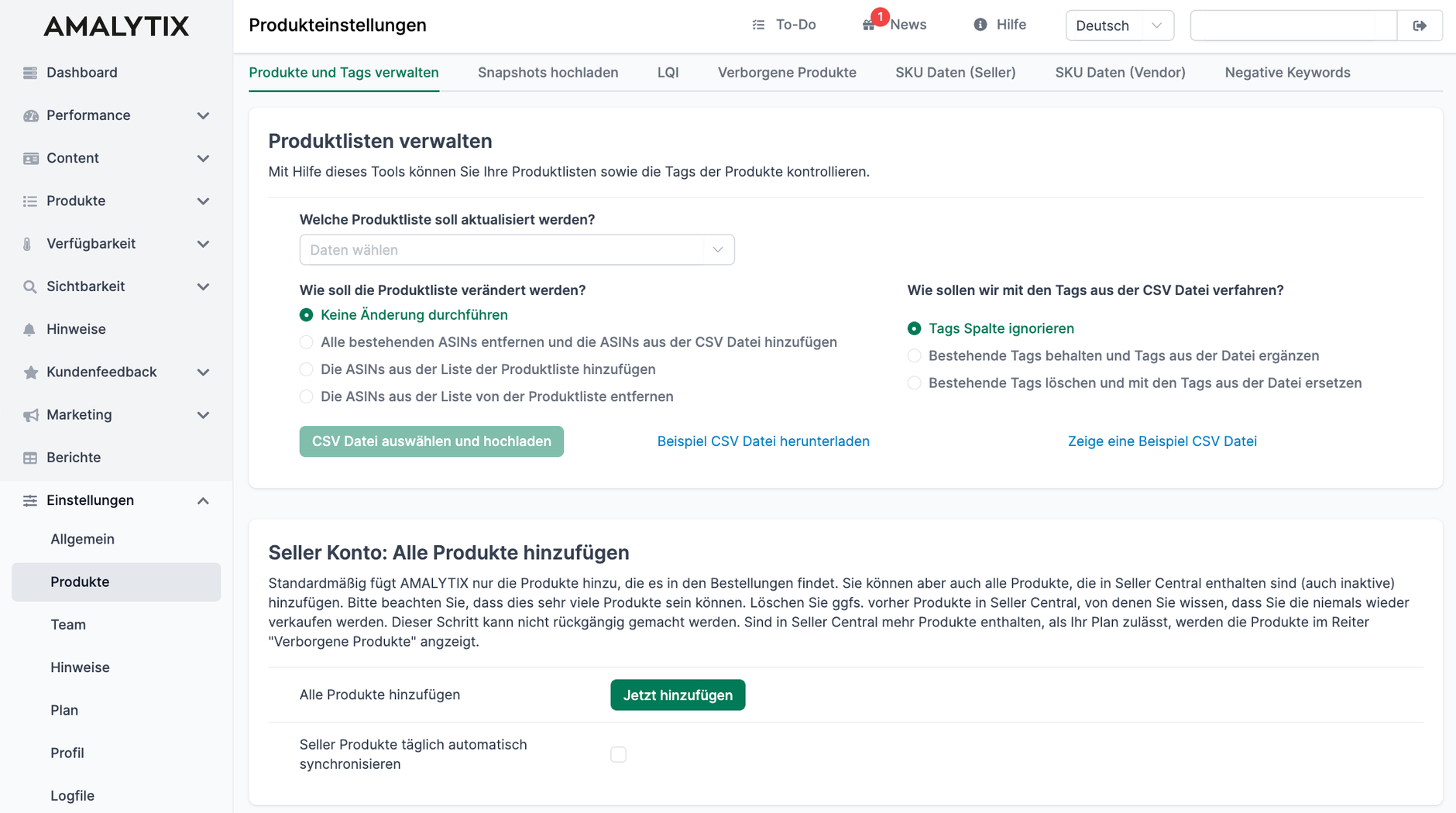Switch to Snapshots hochladen tab
Viewport: 1456px width, 813px height.
coord(548,73)
